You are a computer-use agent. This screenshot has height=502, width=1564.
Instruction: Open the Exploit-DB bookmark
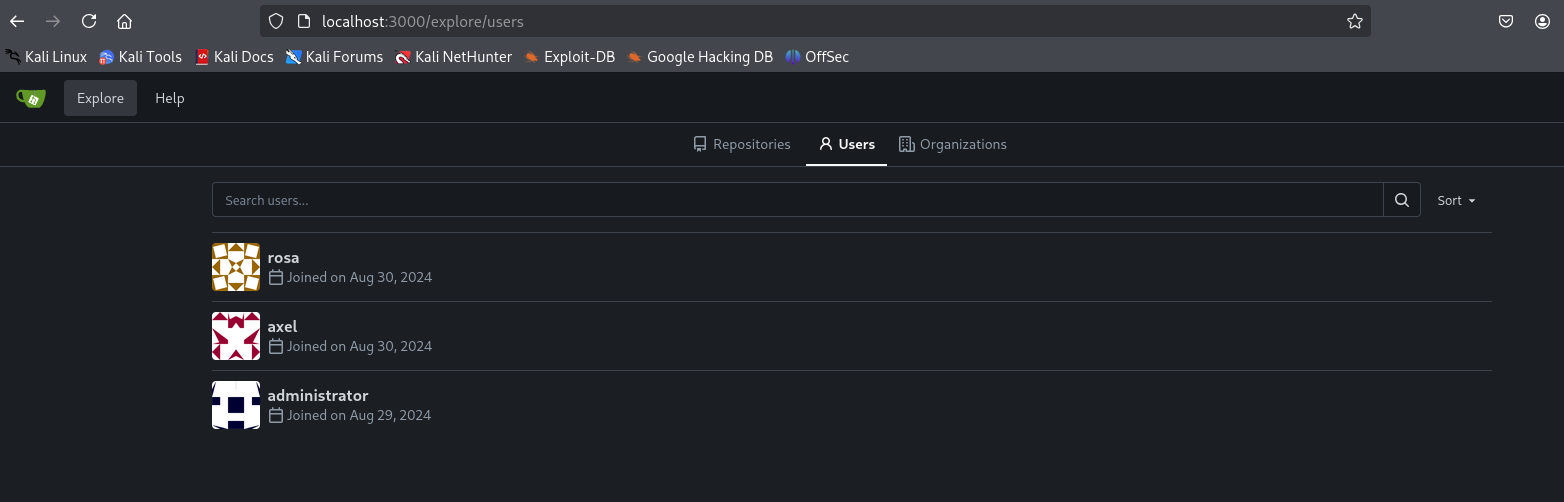point(569,57)
